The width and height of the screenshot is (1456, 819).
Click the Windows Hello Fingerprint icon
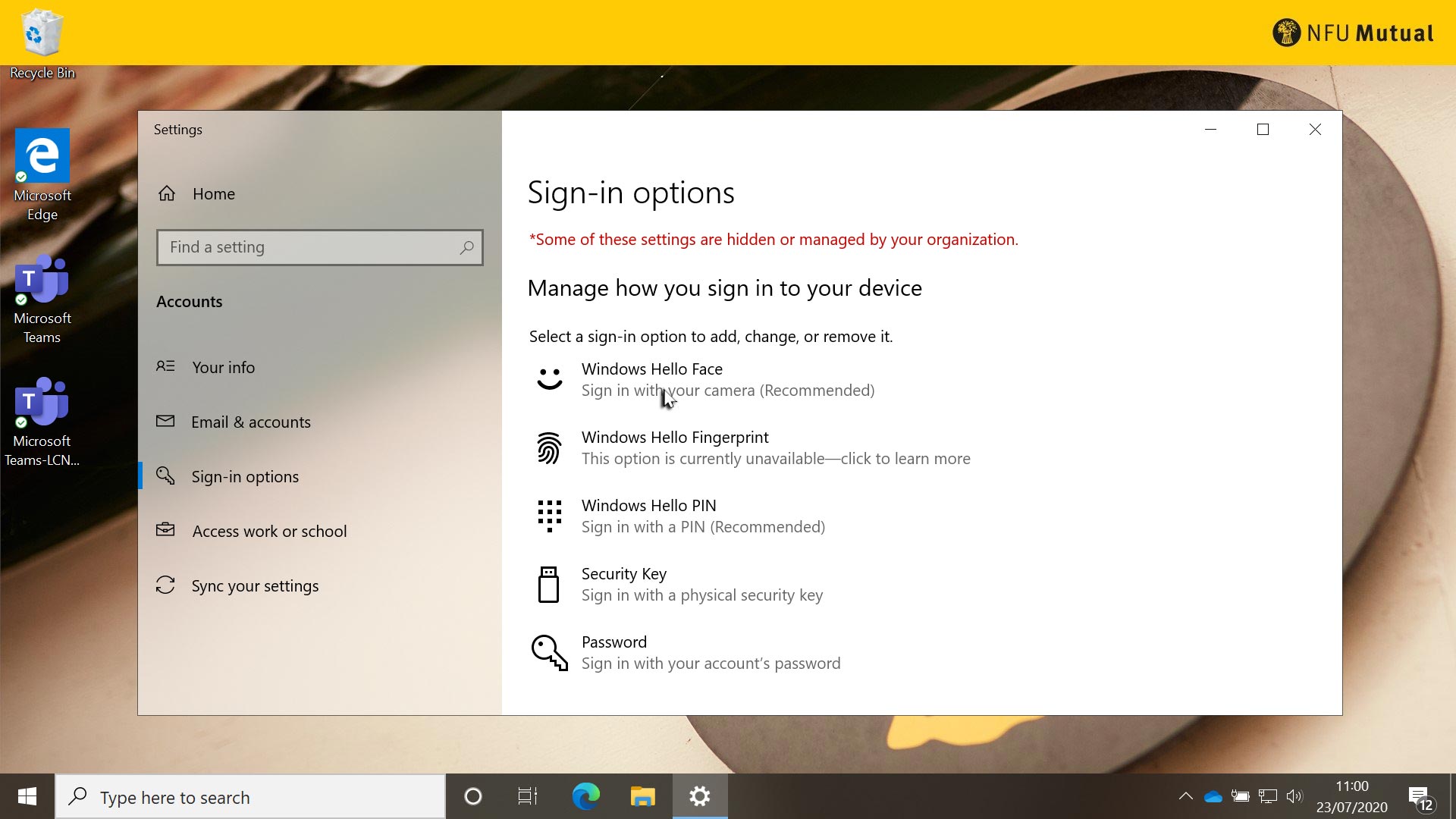click(x=549, y=447)
